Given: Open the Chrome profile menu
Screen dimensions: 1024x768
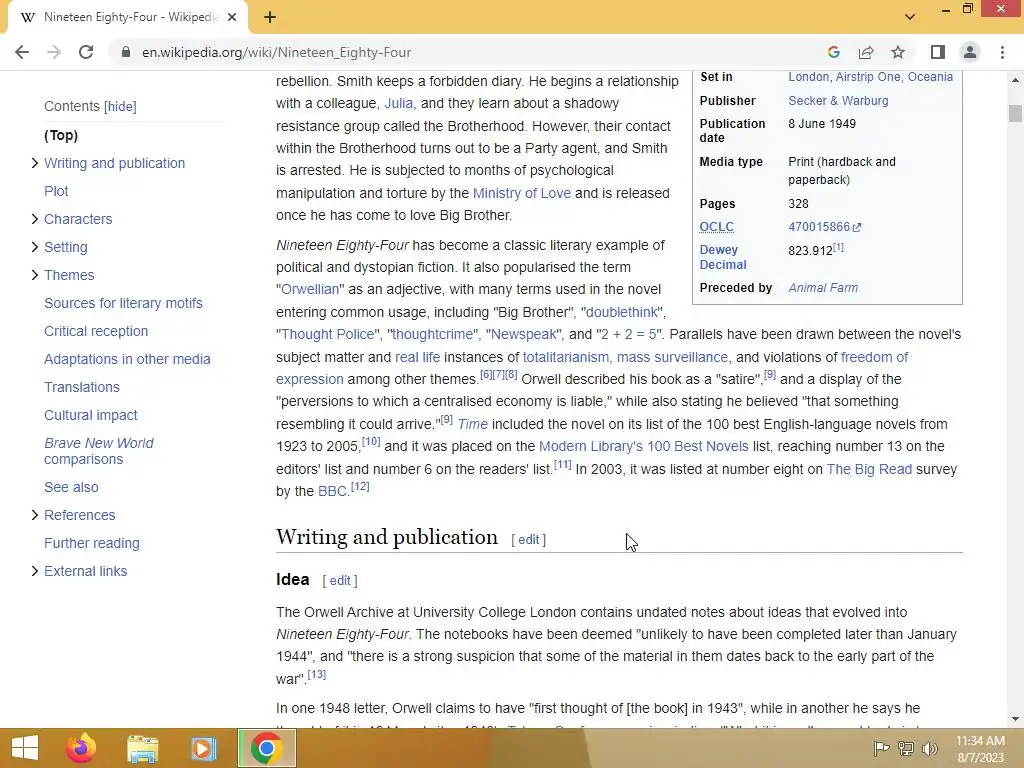Looking at the screenshot, I should point(970,52).
